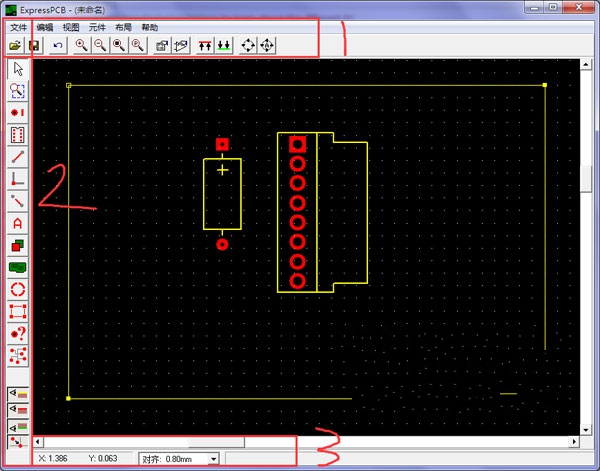Expand the 对齐 0.80mm dropdown

tap(214, 459)
